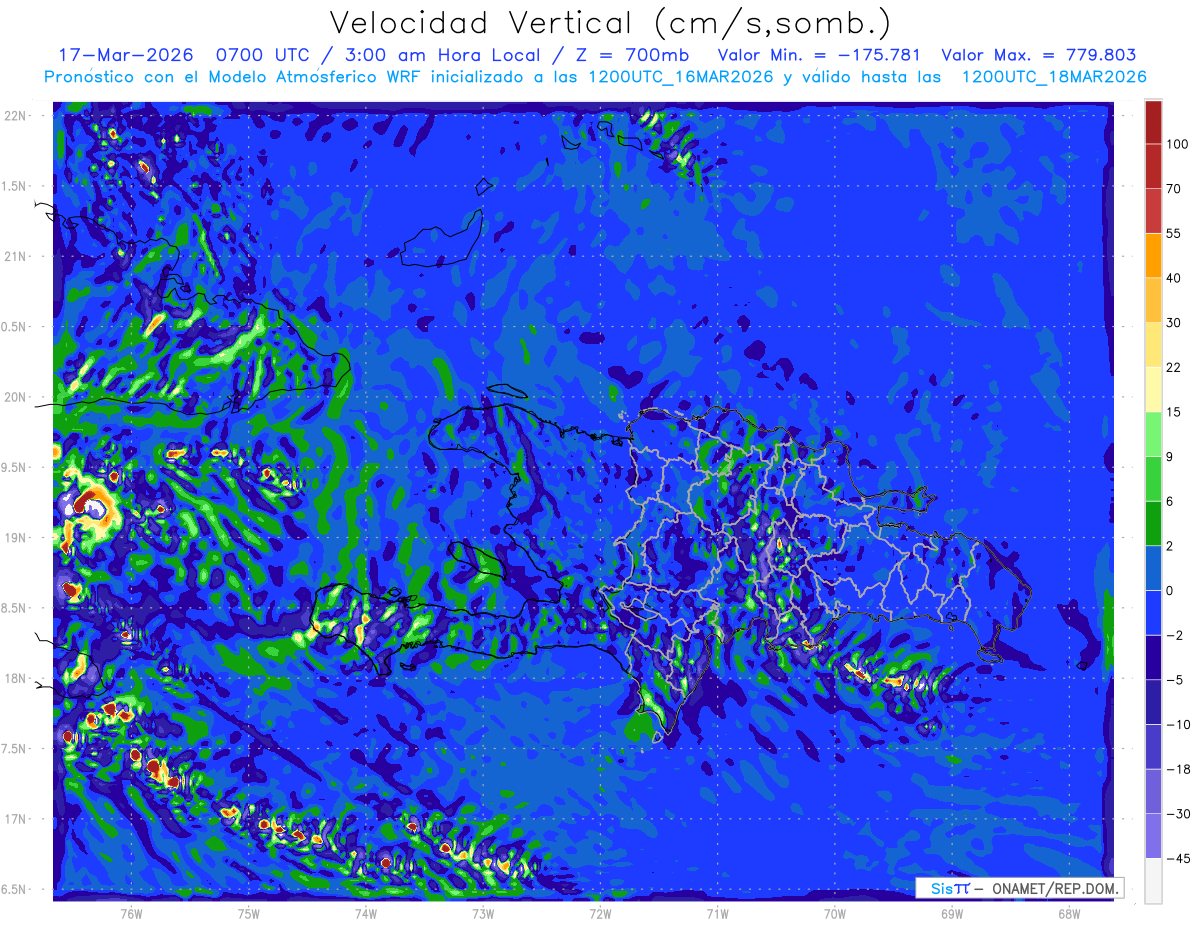Screen dimensions: 1200x927
Task: Click the '75W' longitude label
Action: click(x=249, y=913)
